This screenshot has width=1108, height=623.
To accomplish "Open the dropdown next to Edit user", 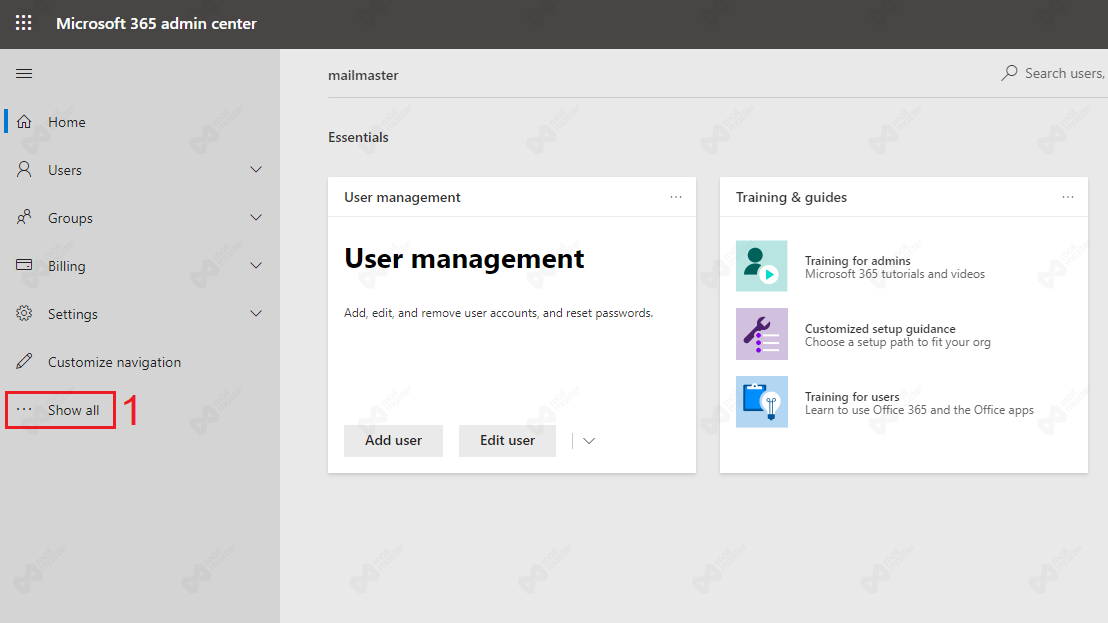I will (x=589, y=441).
